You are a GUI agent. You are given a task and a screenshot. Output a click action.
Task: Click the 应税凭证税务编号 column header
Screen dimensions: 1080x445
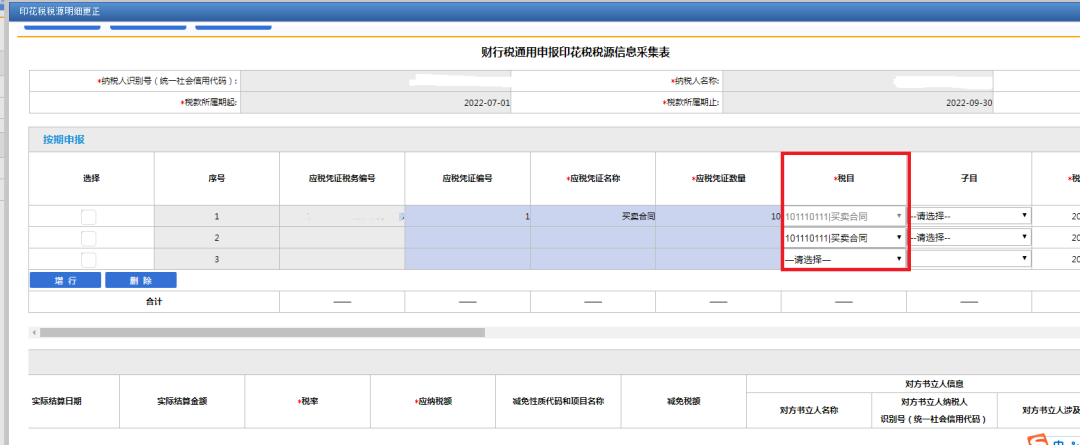(342, 178)
